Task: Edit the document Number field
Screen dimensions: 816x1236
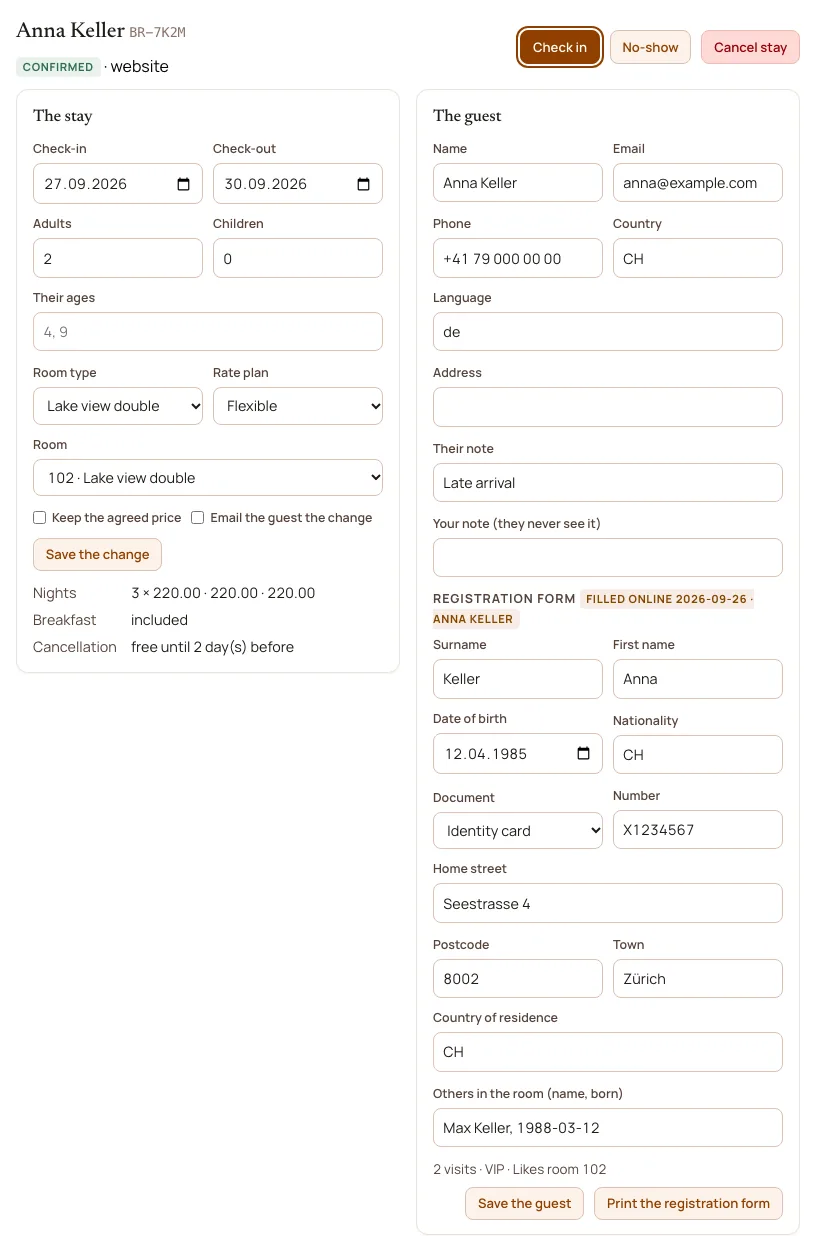Action: point(698,830)
